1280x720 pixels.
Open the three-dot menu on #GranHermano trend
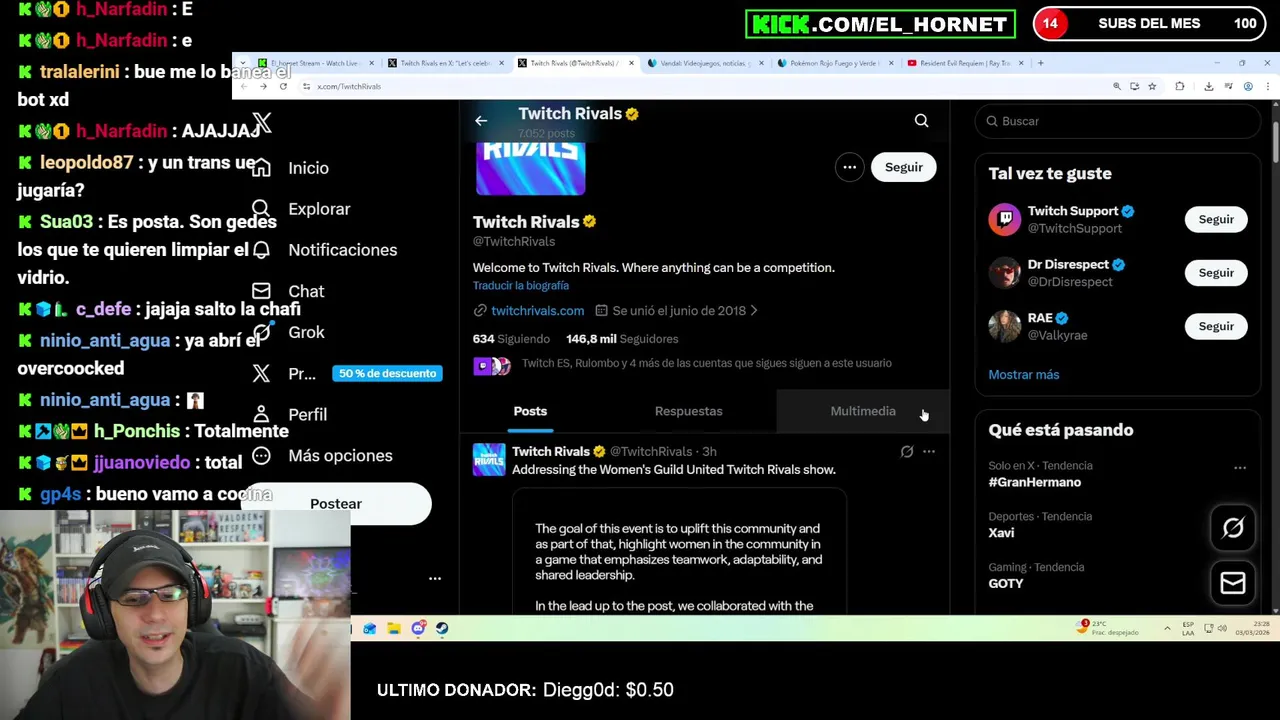point(1240,467)
